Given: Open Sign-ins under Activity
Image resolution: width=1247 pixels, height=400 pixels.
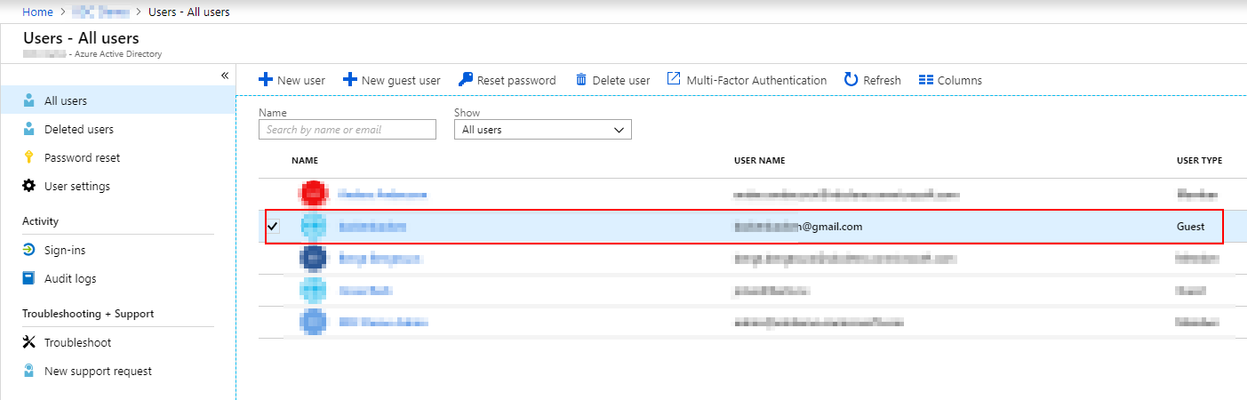Looking at the screenshot, I should click(118, 250).
